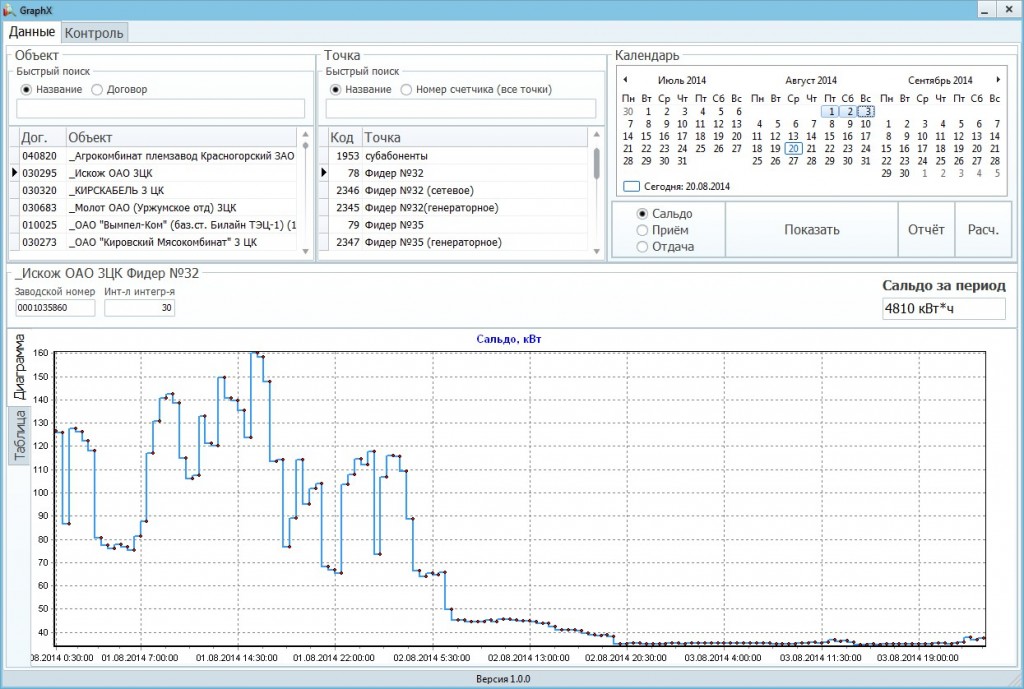Open the Диаграмма vertical tab
Image resolution: width=1024 pixels, height=689 pixels.
point(19,368)
